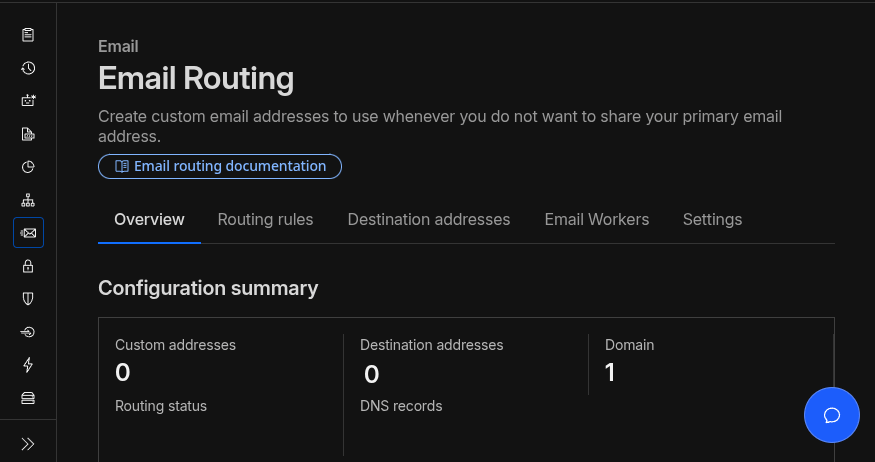Expand the sidebar with double chevron
The image size is (875, 462).
[28, 443]
